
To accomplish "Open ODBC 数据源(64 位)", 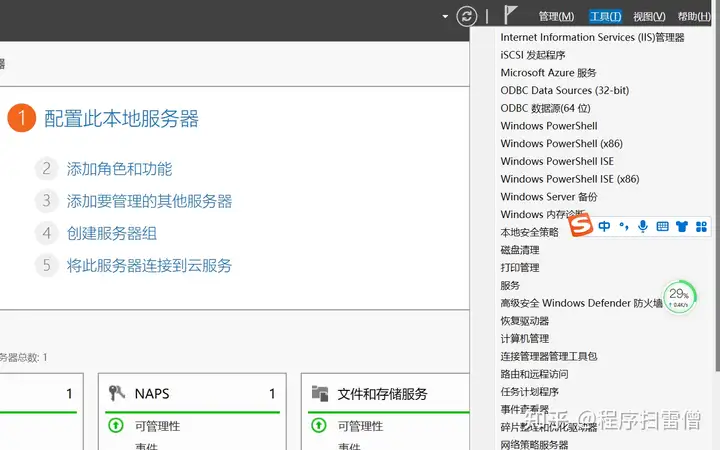I will (x=546, y=108).
